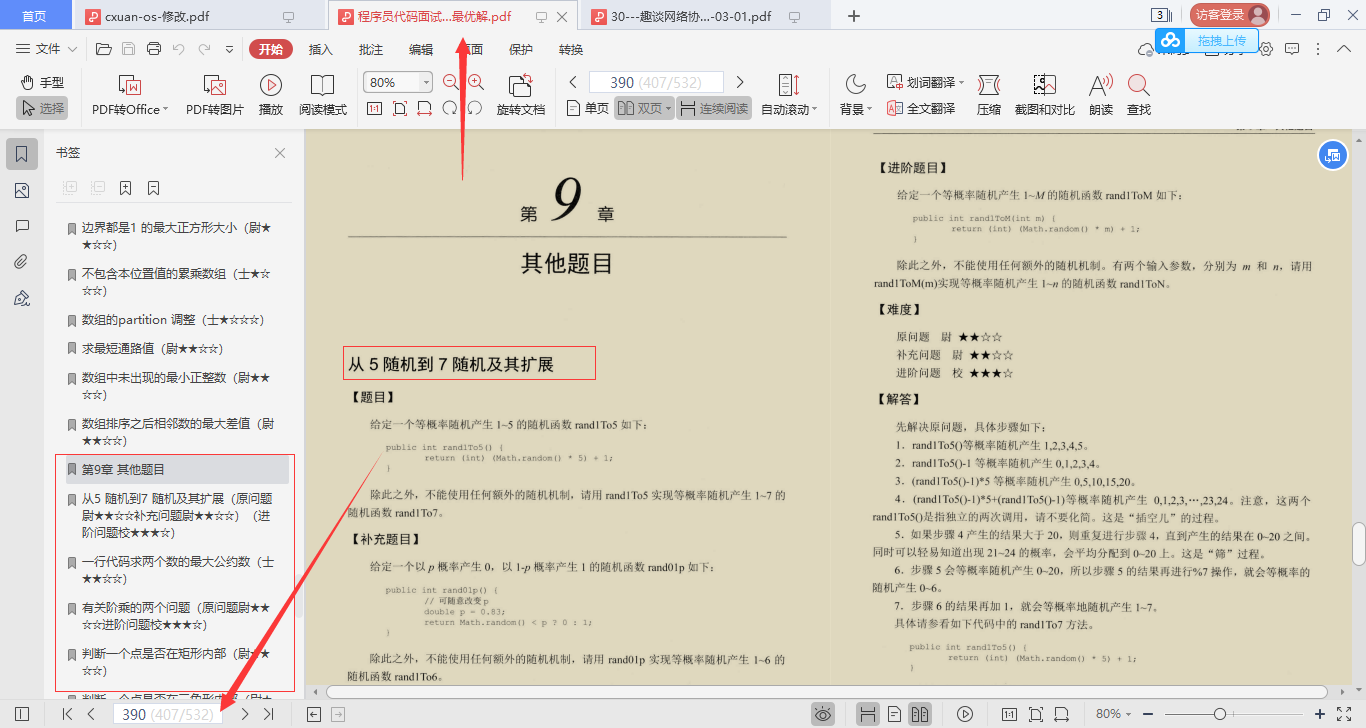Jump to last page in status bar
Image resolution: width=1366 pixels, height=728 pixels.
click(x=268, y=714)
